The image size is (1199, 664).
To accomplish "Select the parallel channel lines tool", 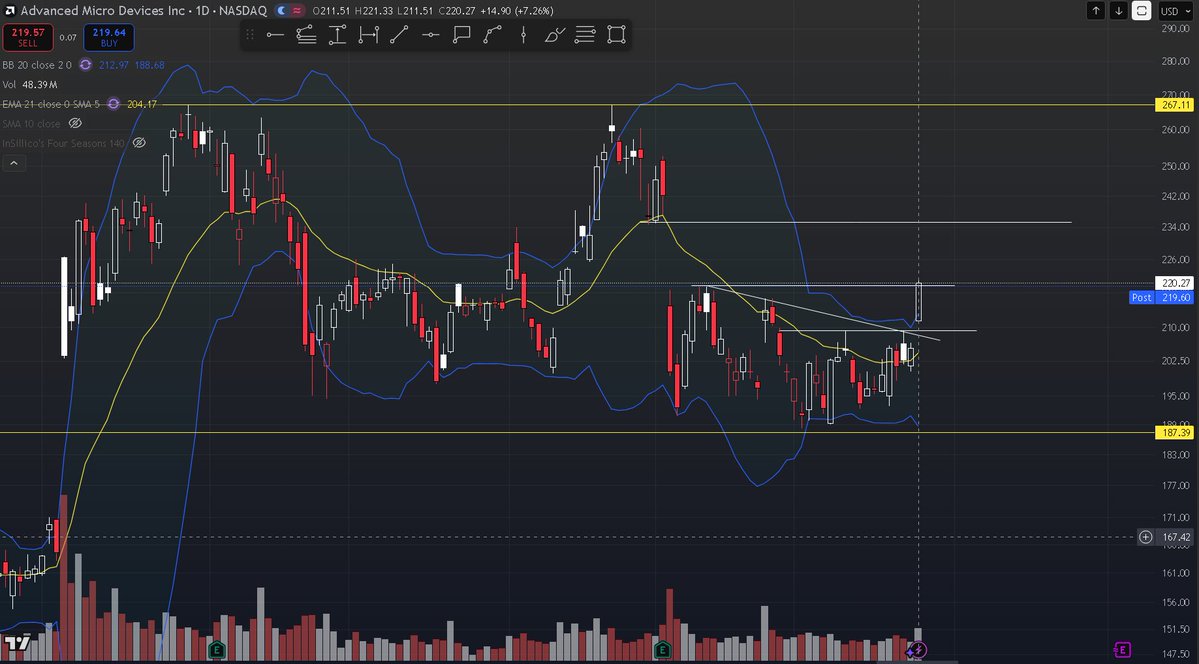I will point(585,34).
